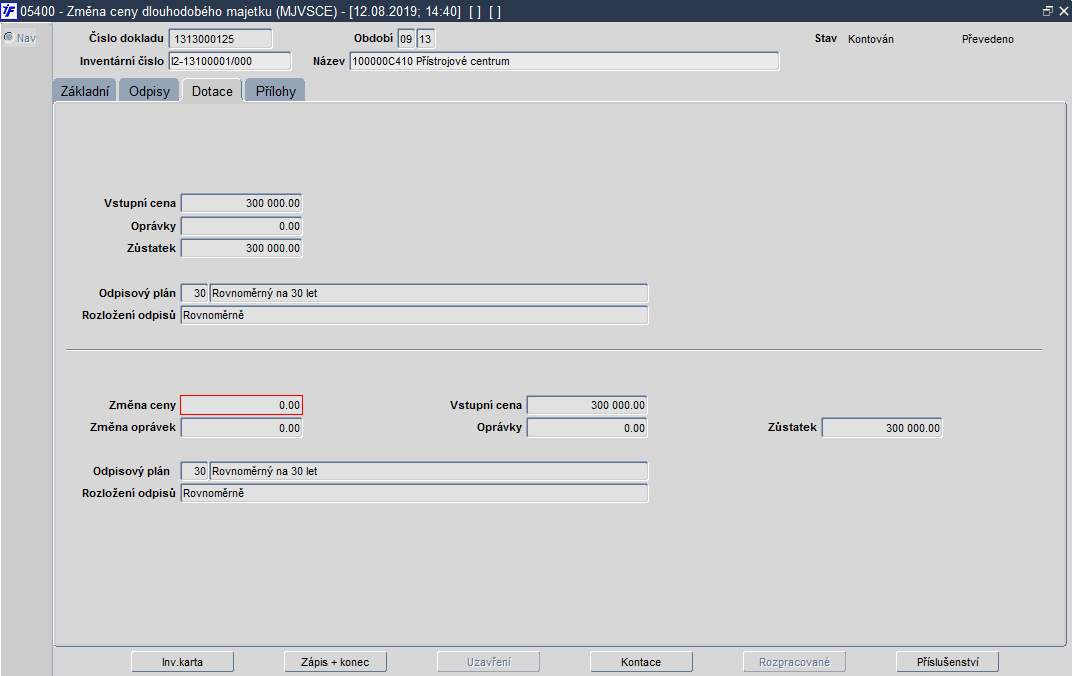Click the Stav label
1072x676 pixels.
coord(825,38)
